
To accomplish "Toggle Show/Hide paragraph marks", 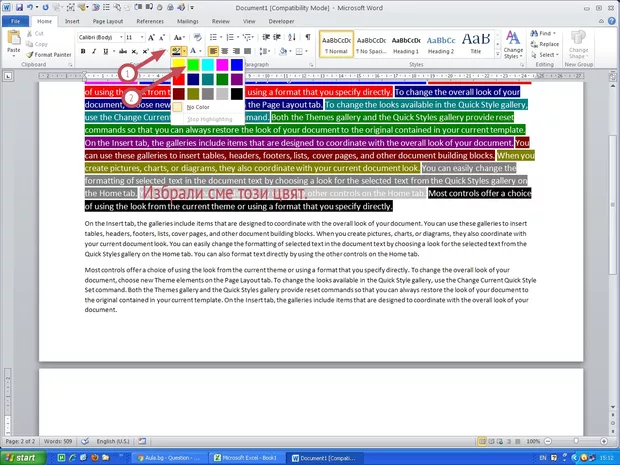I will tap(308, 37).
